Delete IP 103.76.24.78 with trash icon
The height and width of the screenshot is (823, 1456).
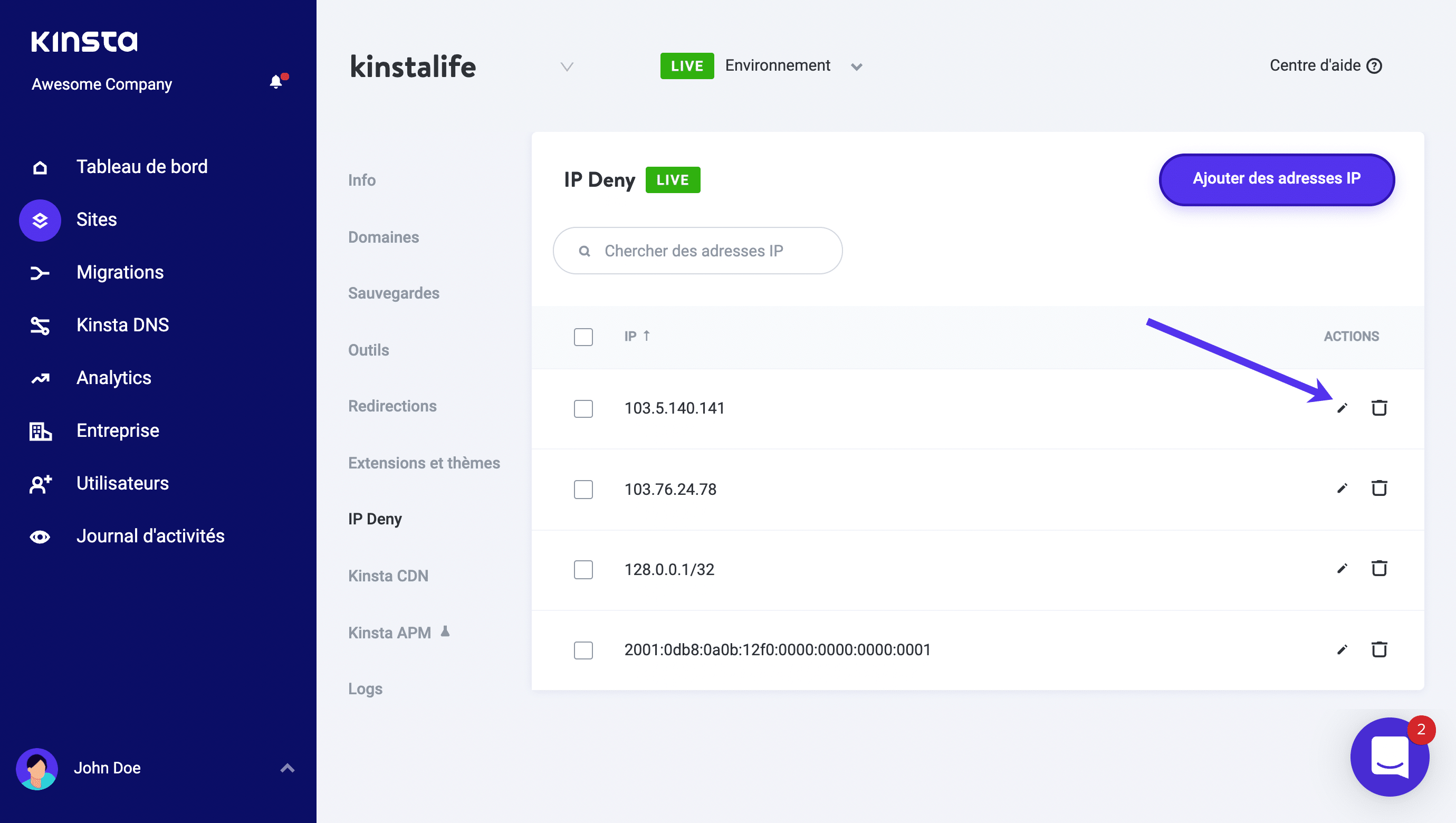pyautogui.click(x=1379, y=489)
